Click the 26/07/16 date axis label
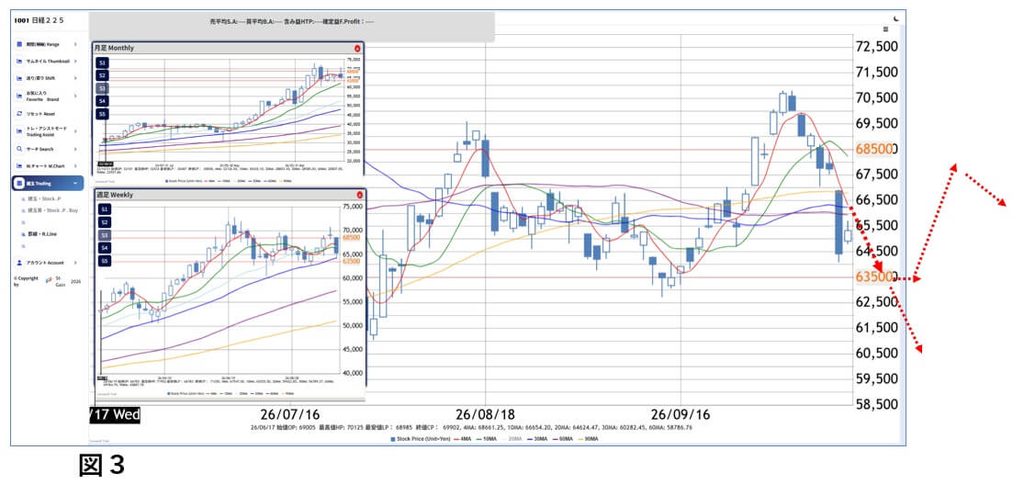Screen dimensions: 1024x485 pyautogui.click(x=290, y=415)
